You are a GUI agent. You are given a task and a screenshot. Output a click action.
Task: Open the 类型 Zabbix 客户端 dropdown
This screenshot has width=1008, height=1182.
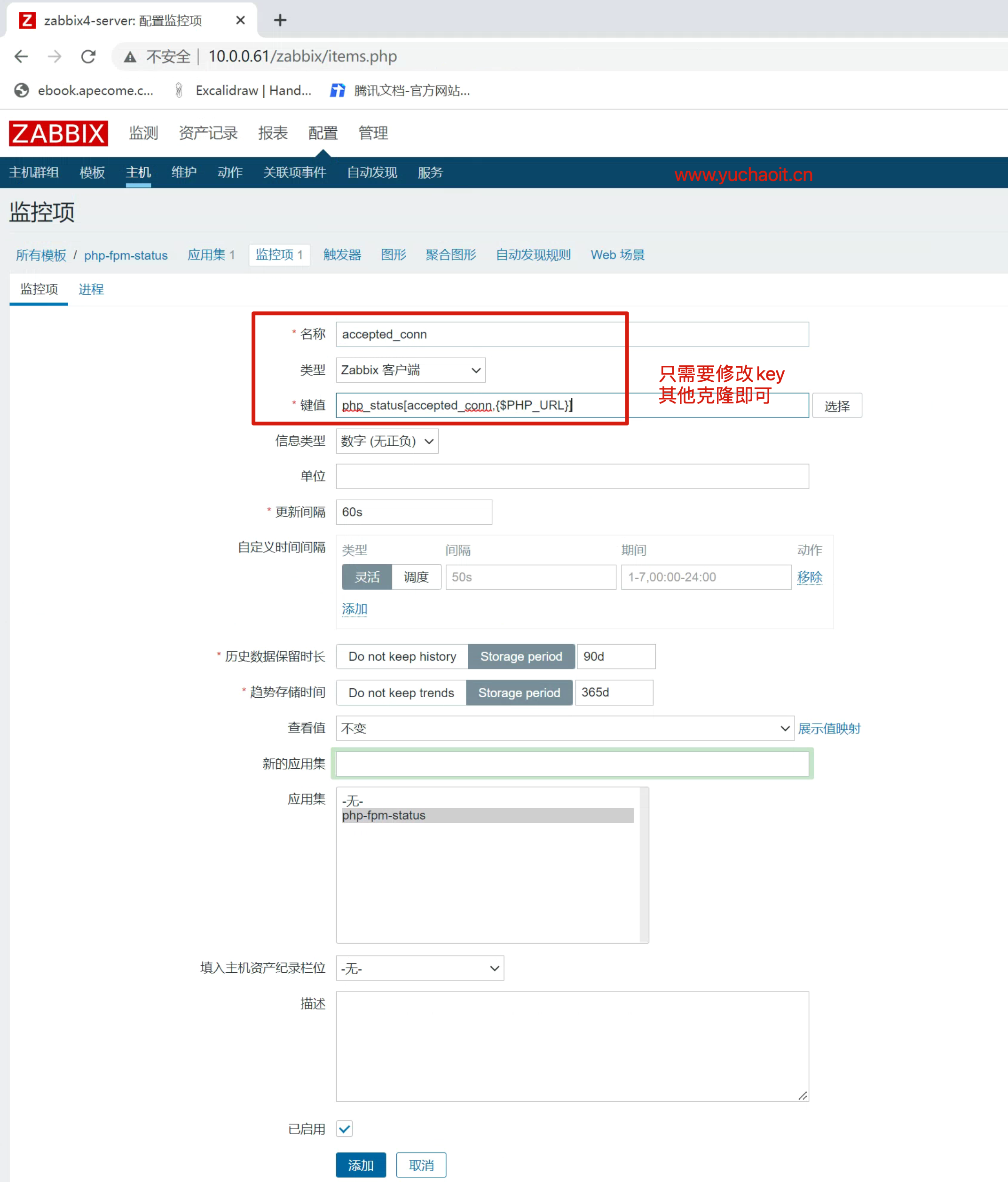point(410,370)
